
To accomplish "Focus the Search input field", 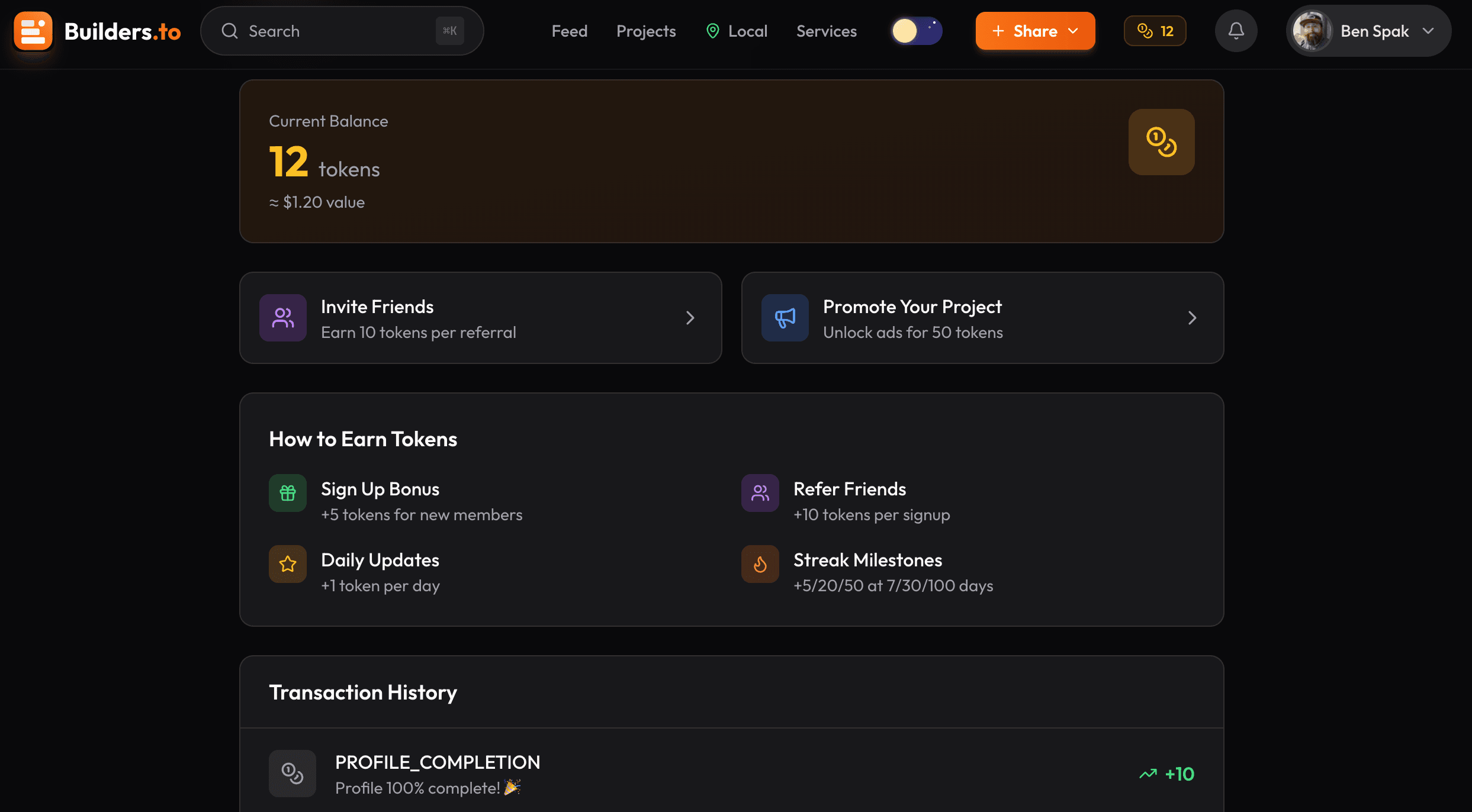I will (332, 31).
